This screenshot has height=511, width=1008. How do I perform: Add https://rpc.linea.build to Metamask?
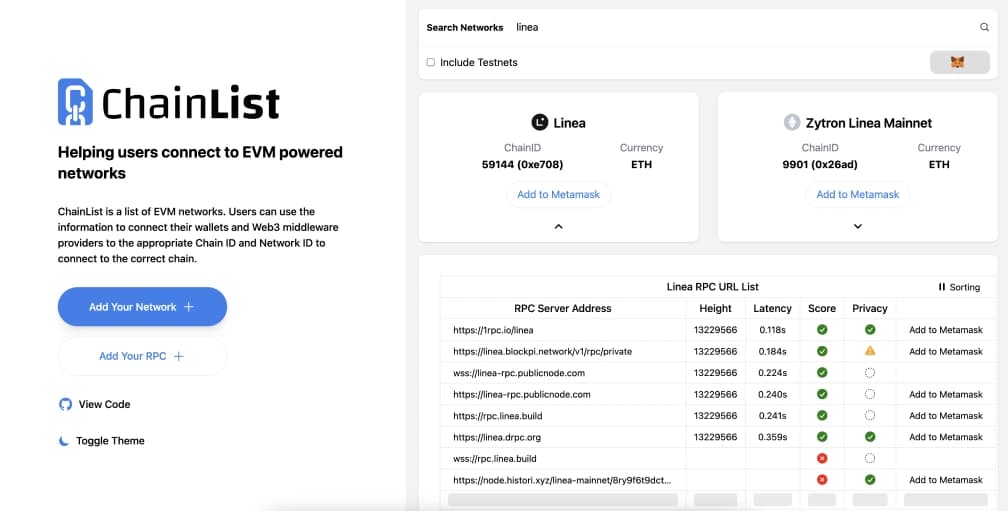pyautogui.click(x=946, y=416)
